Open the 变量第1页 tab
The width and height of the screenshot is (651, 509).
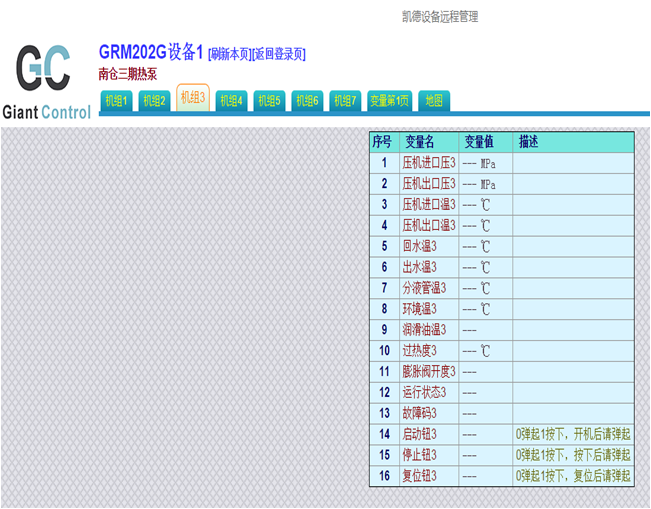point(389,101)
